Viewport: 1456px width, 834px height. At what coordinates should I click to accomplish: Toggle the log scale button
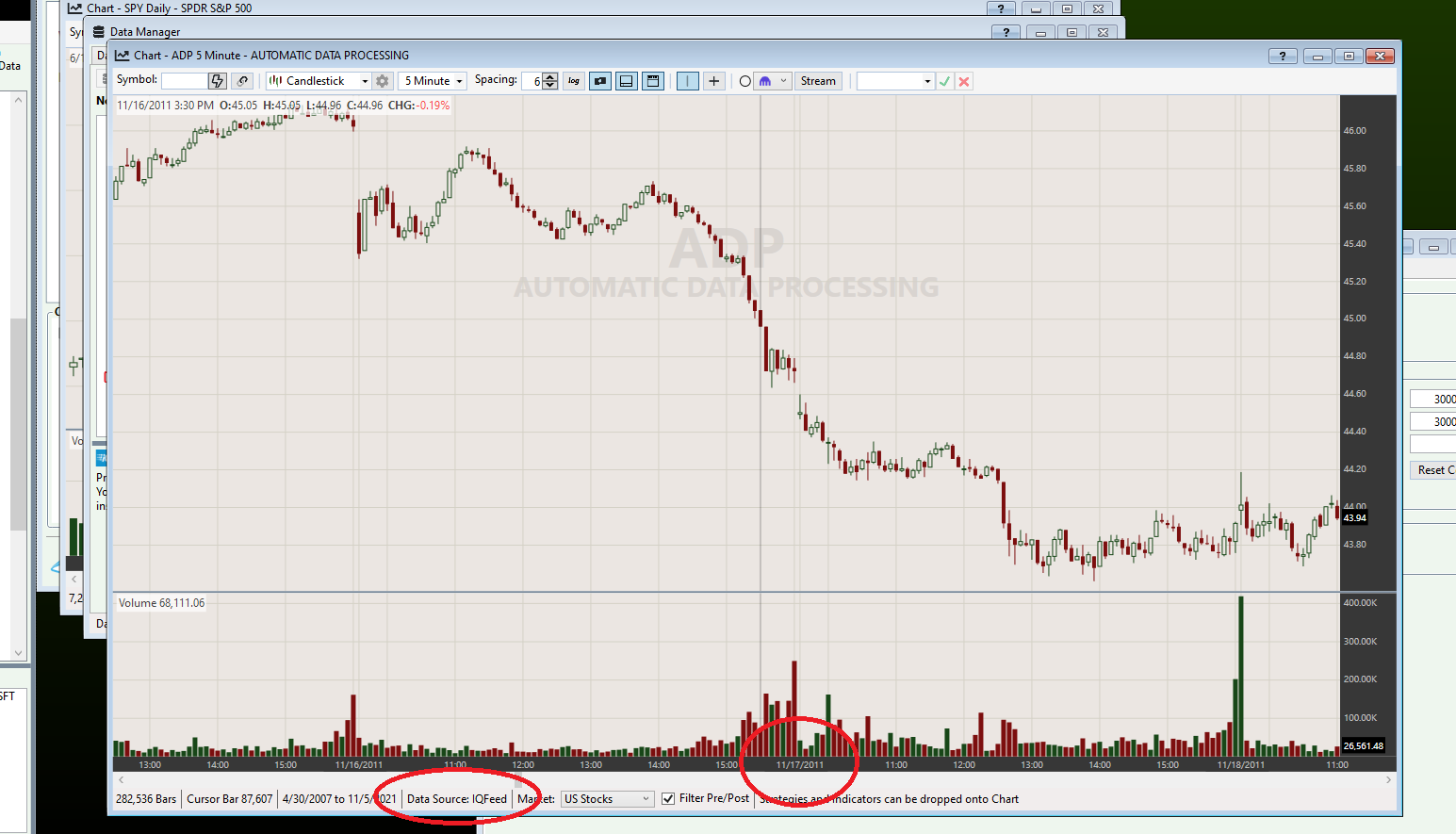(x=573, y=81)
